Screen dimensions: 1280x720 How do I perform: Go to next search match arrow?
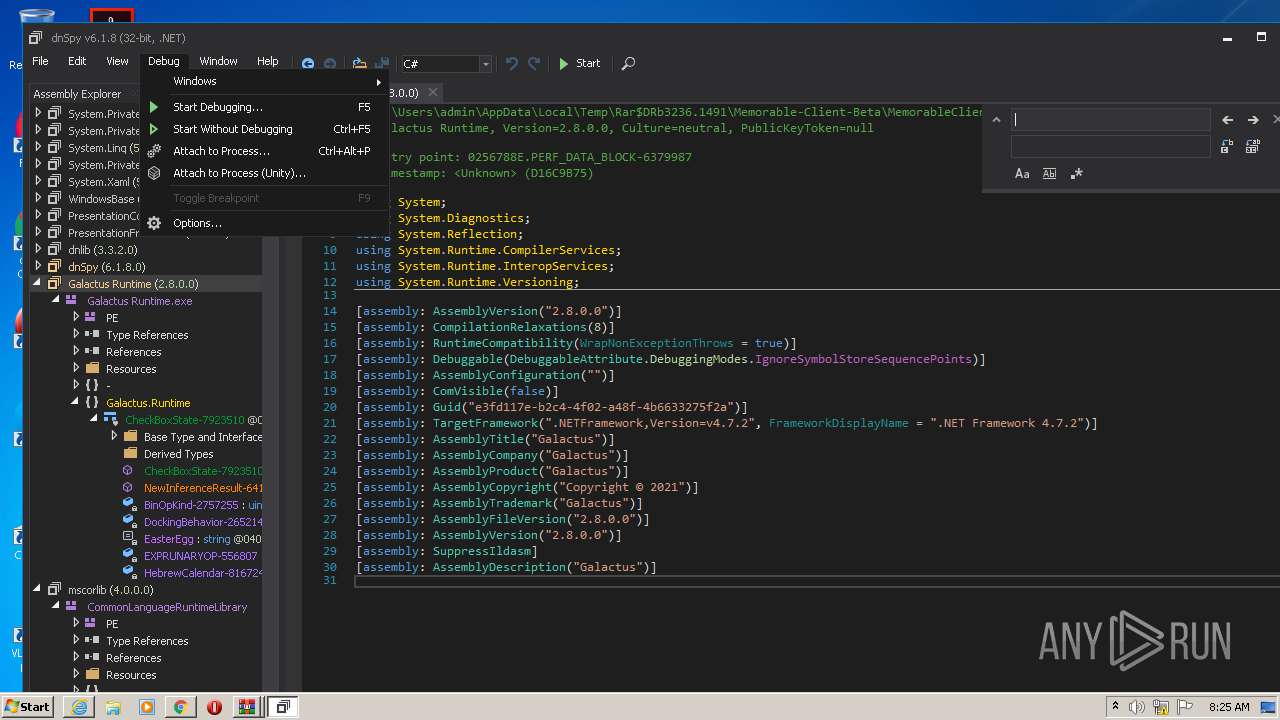(x=1253, y=120)
